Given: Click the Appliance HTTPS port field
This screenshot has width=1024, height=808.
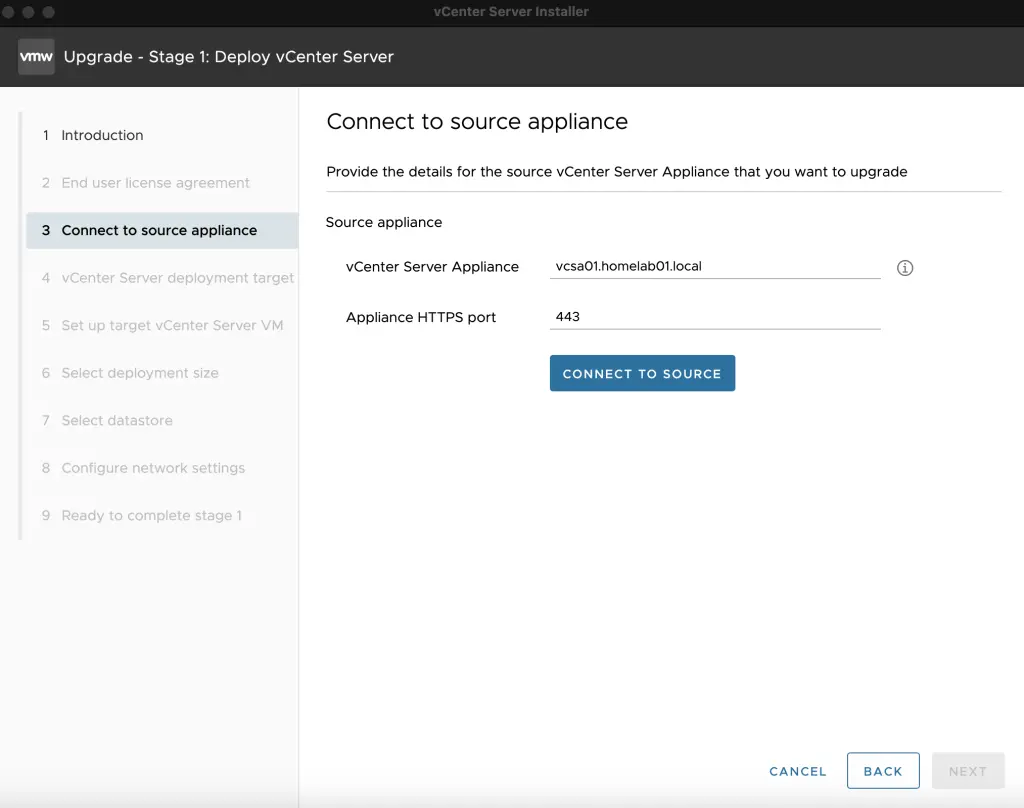Looking at the screenshot, I should coord(714,317).
